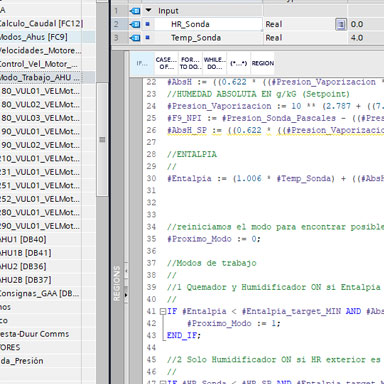Open Consignas_GAA data block
384x384 pixels.
40,294
